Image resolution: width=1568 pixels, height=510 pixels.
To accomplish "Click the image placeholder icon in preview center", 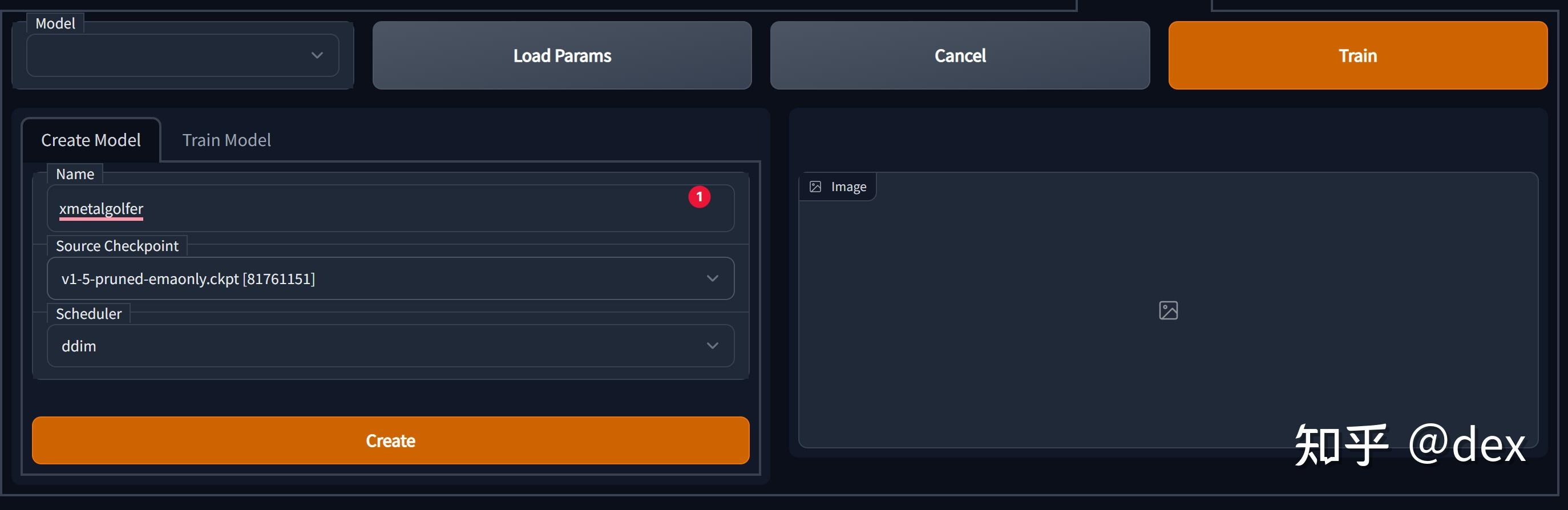I will [x=1167, y=310].
